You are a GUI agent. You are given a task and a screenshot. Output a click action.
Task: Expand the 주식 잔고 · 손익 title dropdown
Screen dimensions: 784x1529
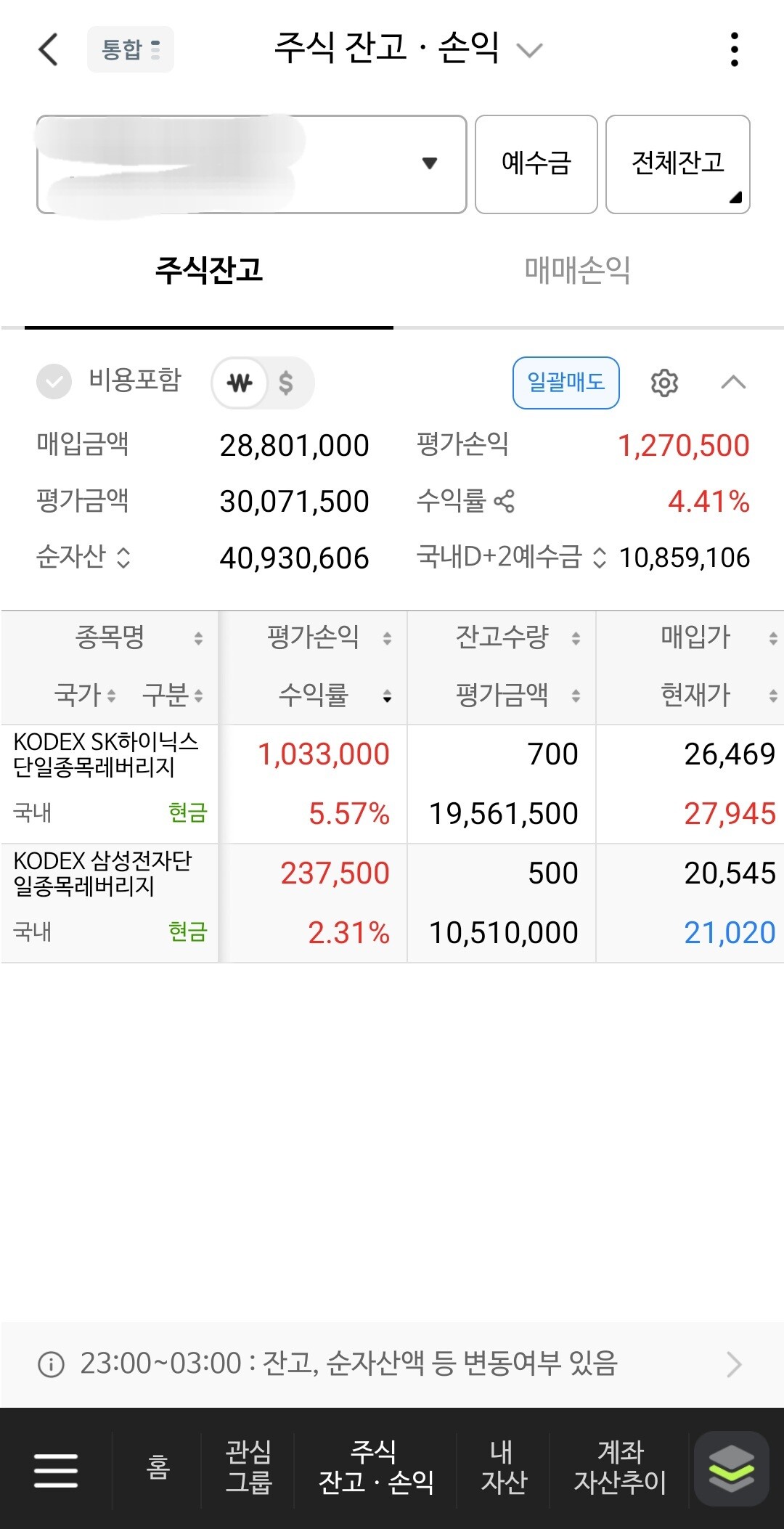click(x=529, y=50)
